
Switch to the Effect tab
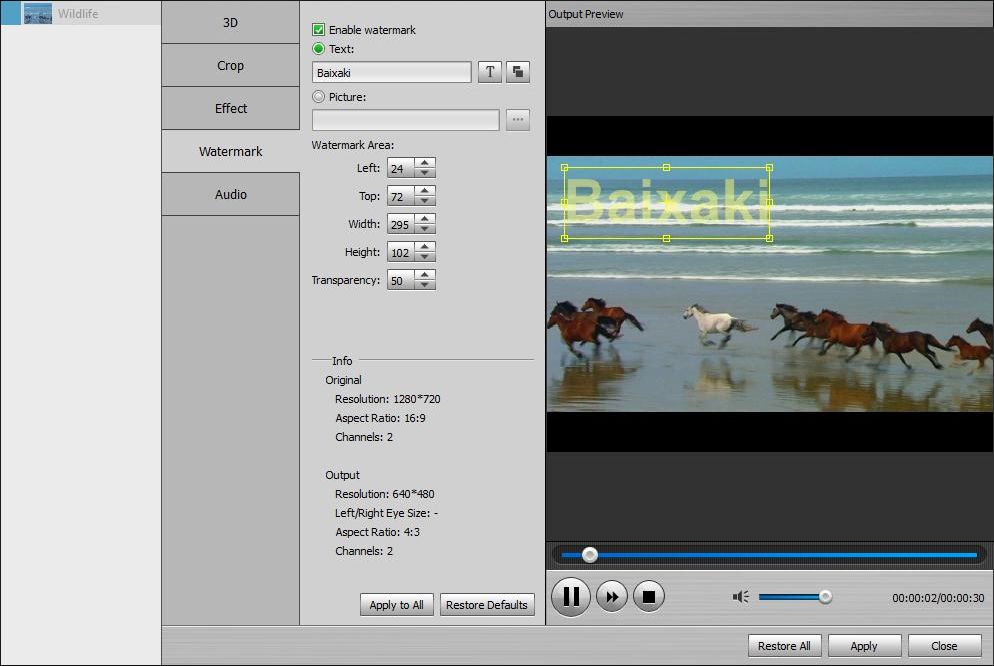pos(229,108)
